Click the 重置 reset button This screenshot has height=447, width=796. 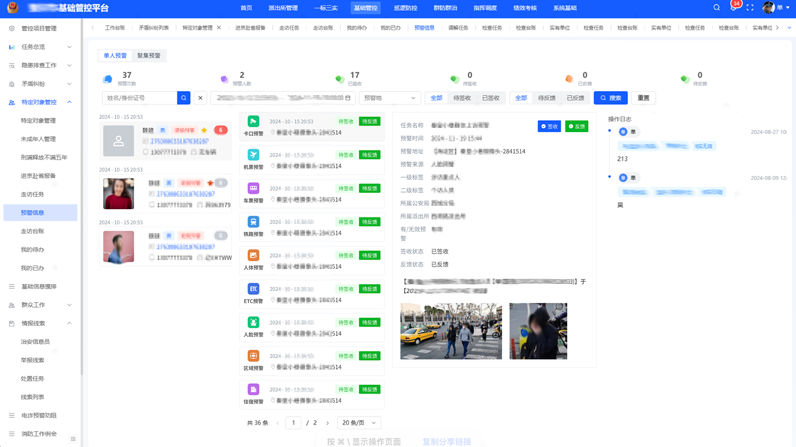(x=643, y=98)
